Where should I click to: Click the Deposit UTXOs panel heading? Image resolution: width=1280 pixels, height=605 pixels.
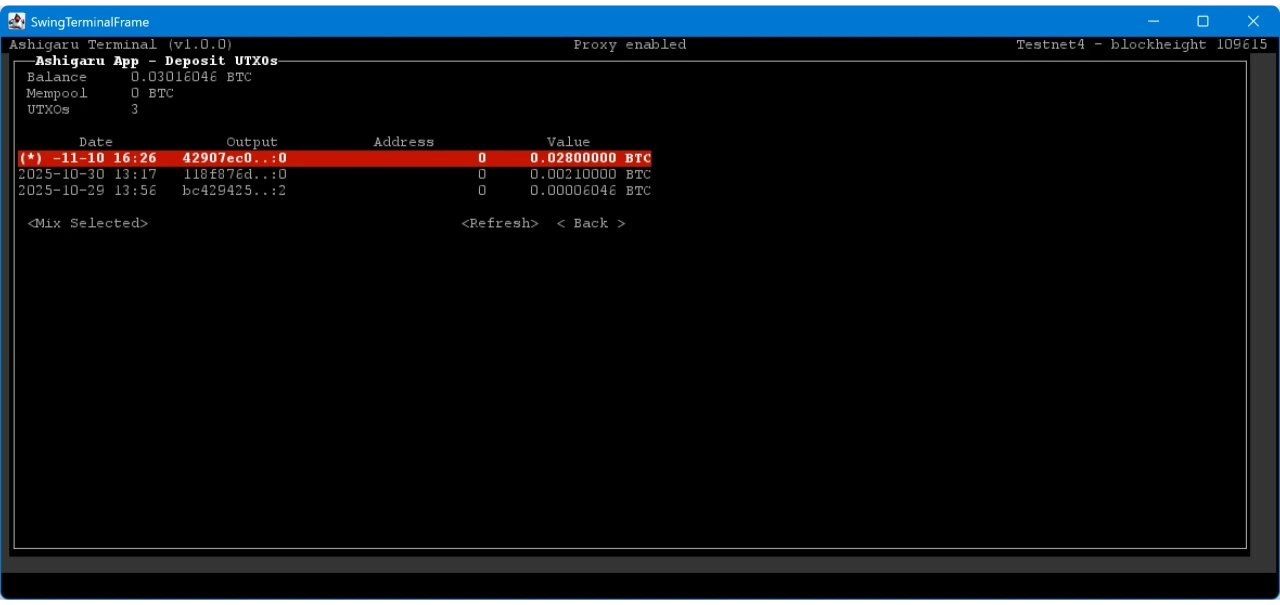click(x=157, y=61)
